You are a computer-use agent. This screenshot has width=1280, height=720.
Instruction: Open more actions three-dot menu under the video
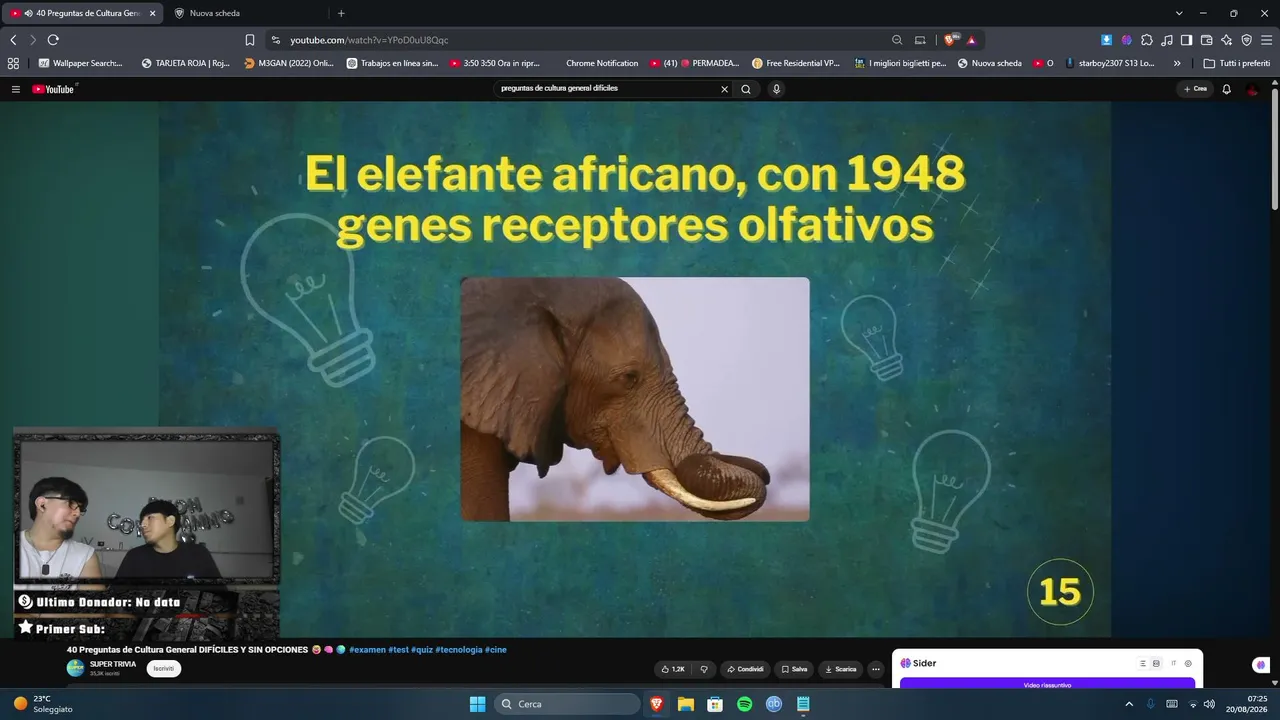pyautogui.click(x=876, y=669)
